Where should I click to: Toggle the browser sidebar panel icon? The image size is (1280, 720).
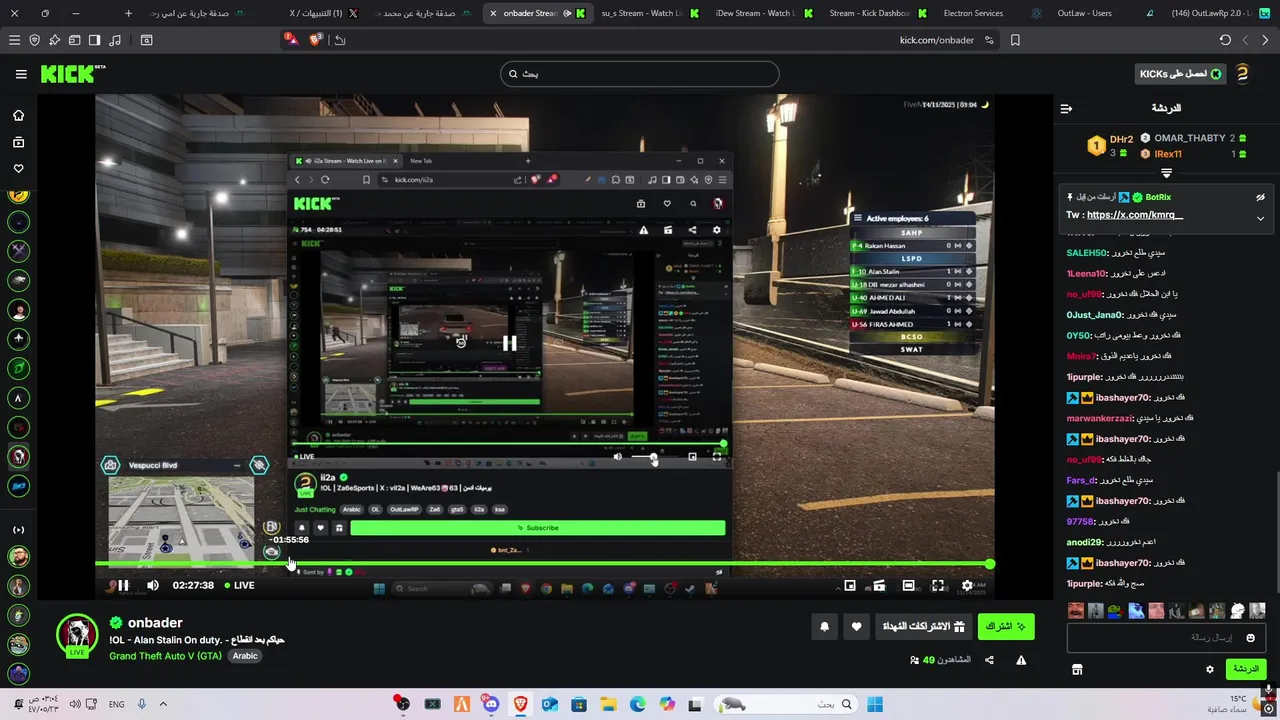tap(94, 40)
